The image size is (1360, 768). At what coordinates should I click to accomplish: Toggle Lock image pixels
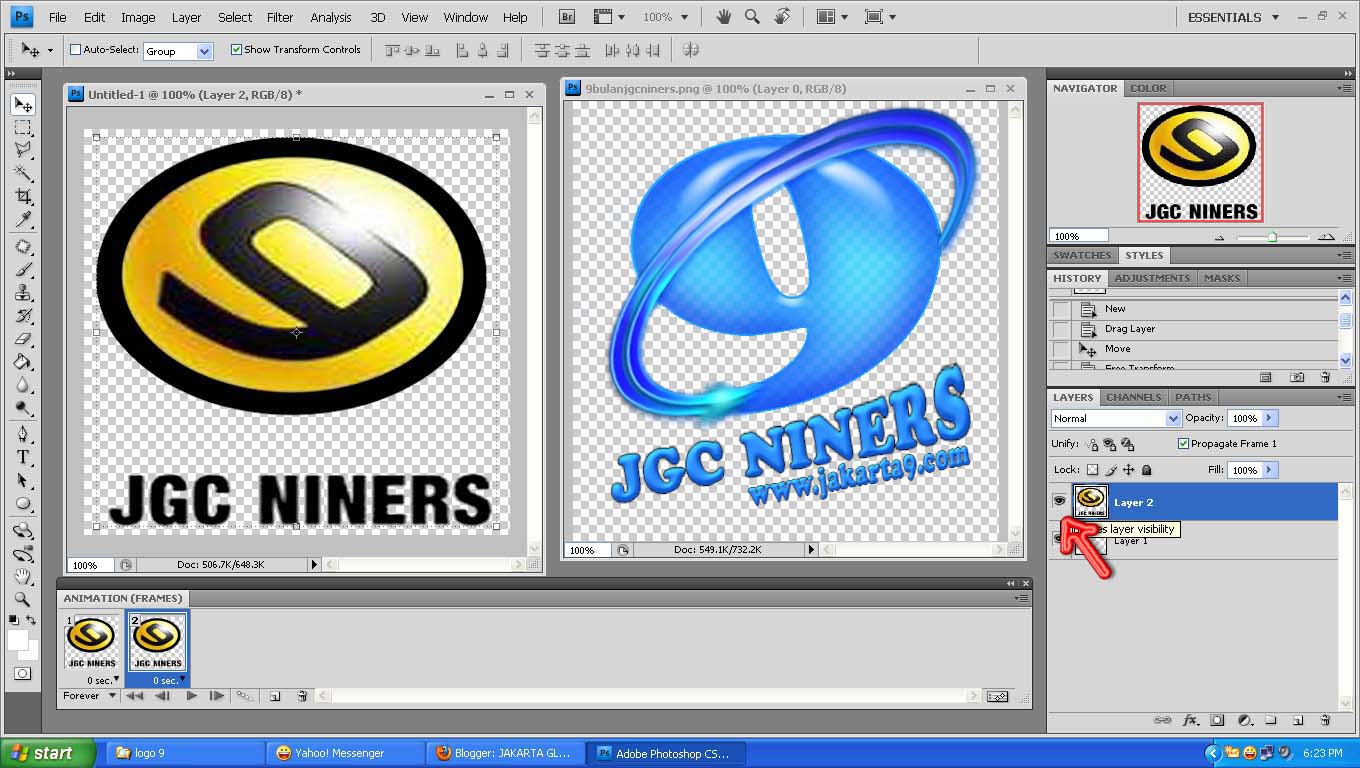point(1111,470)
